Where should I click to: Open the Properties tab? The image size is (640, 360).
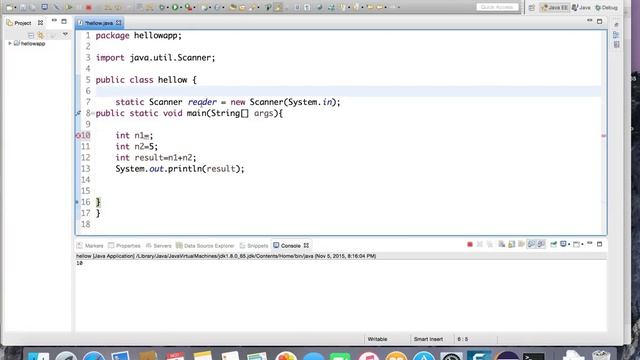click(124, 246)
